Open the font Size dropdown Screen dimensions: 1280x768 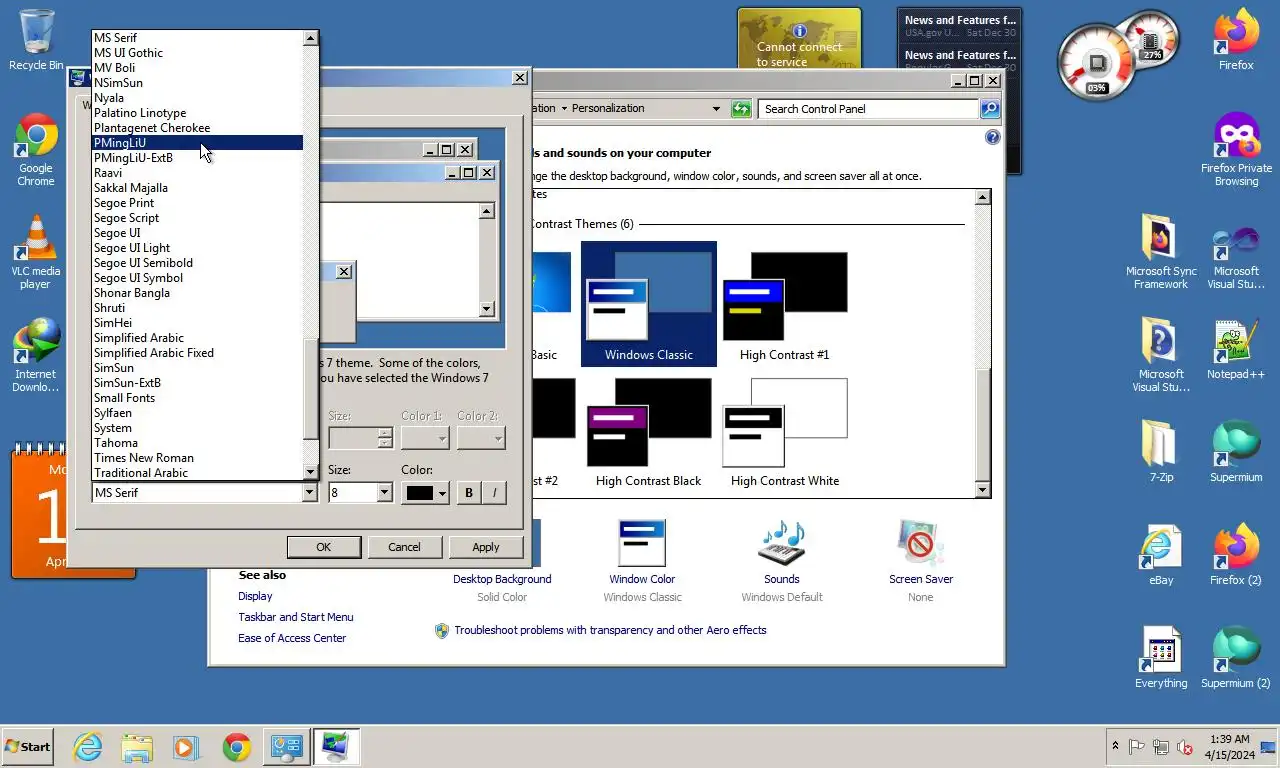coord(384,493)
